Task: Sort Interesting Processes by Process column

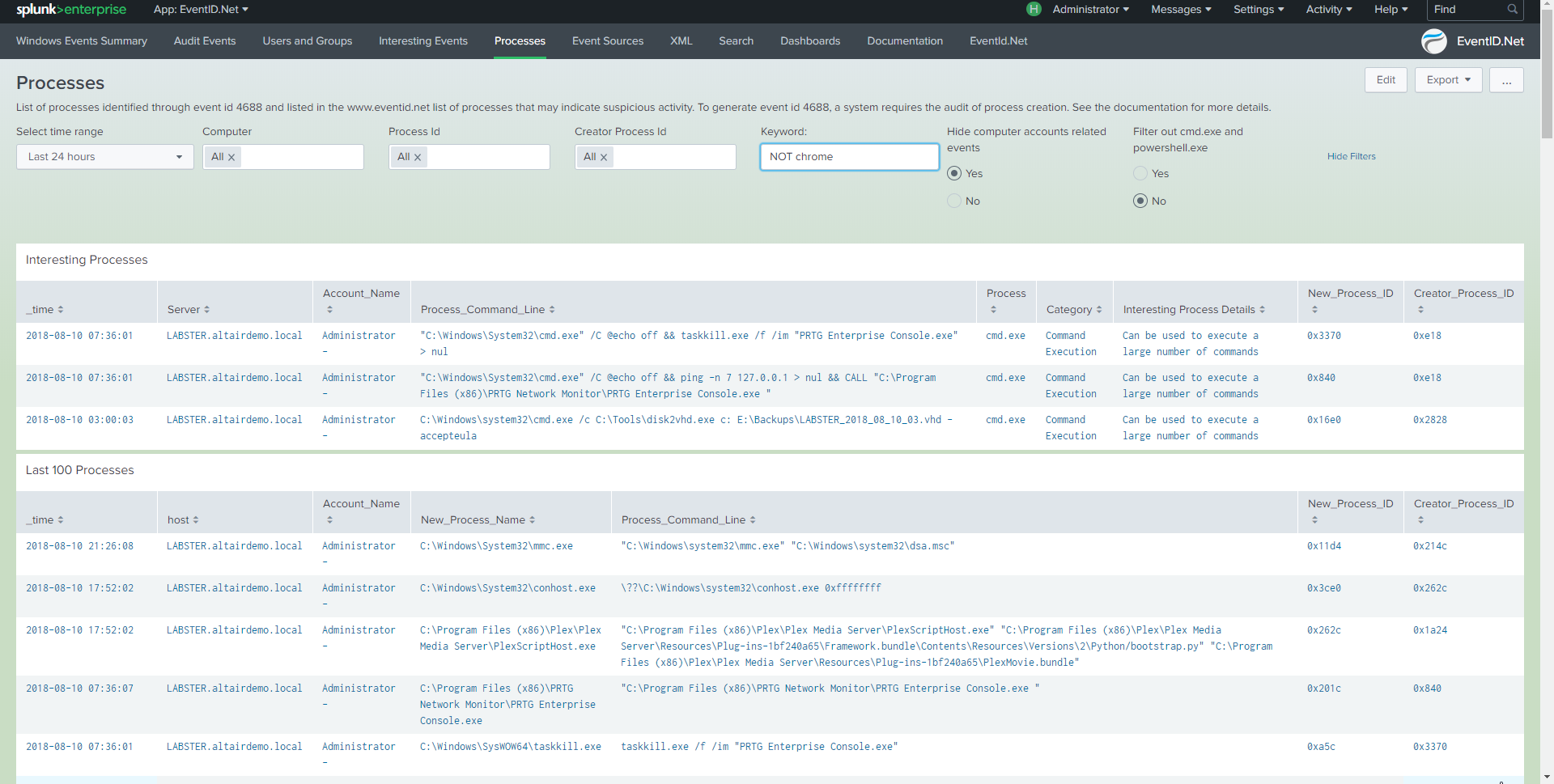Action: (1006, 301)
